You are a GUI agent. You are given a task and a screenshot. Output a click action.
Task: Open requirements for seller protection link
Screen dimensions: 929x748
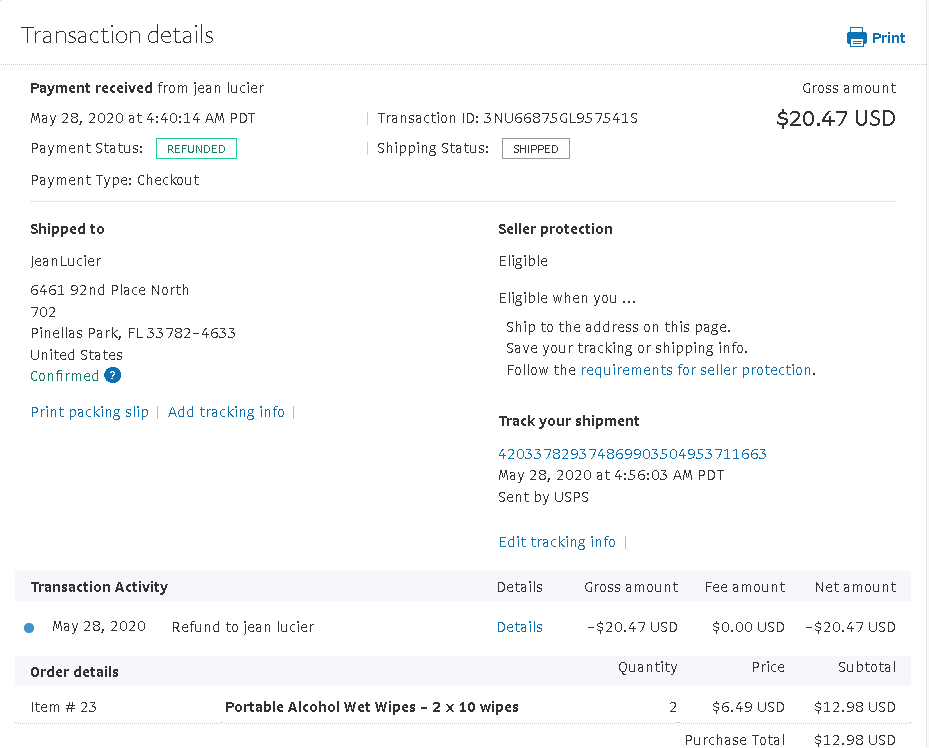(696, 370)
